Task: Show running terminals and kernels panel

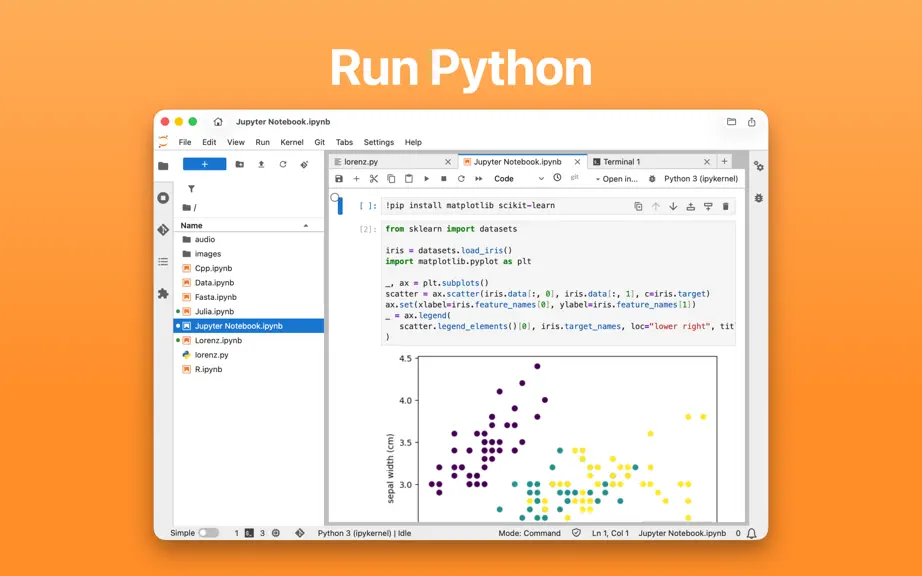Action: [x=163, y=198]
